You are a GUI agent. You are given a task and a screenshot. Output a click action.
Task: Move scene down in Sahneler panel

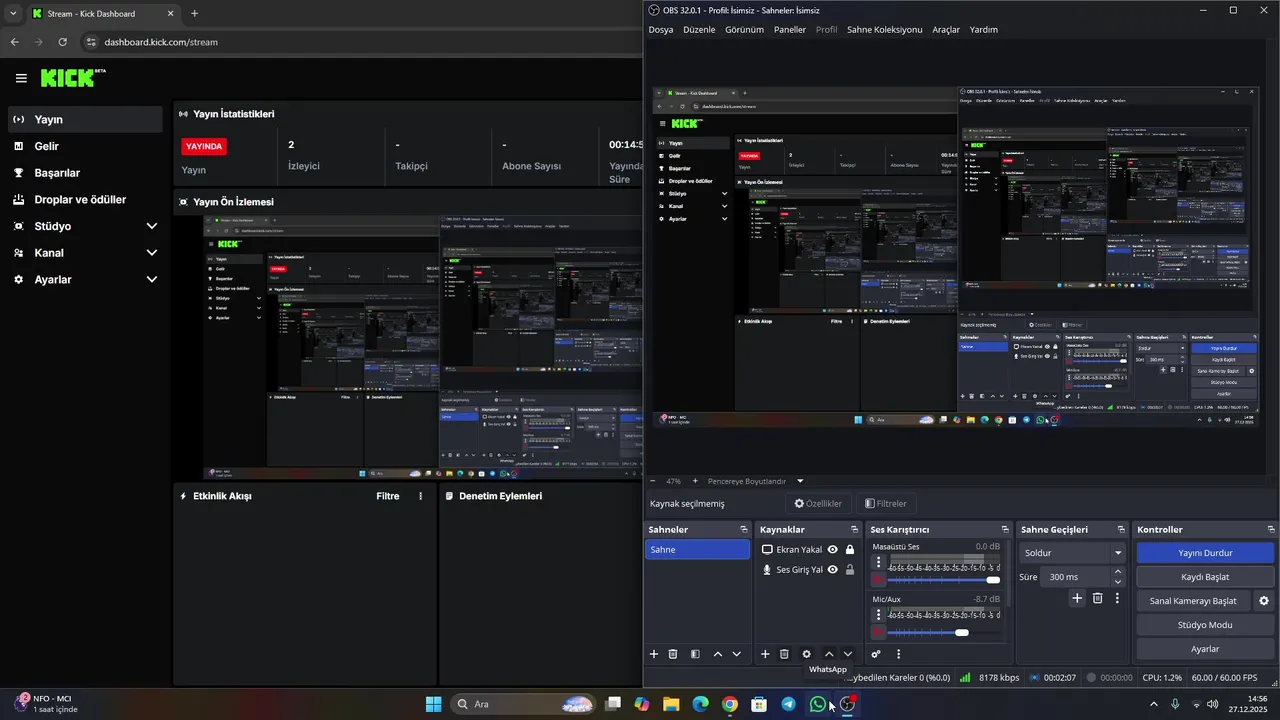tap(737, 654)
